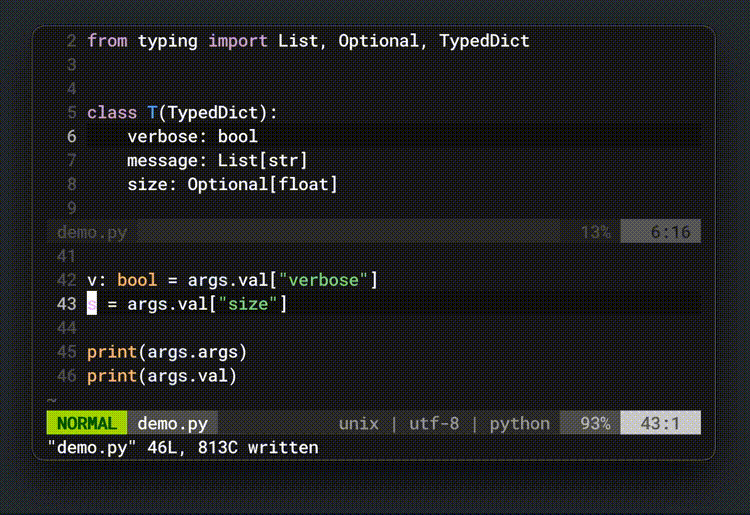Image resolution: width=750 pixels, height=515 pixels.
Task: Click the 43:1 cursor position indicator
Action: click(660, 423)
